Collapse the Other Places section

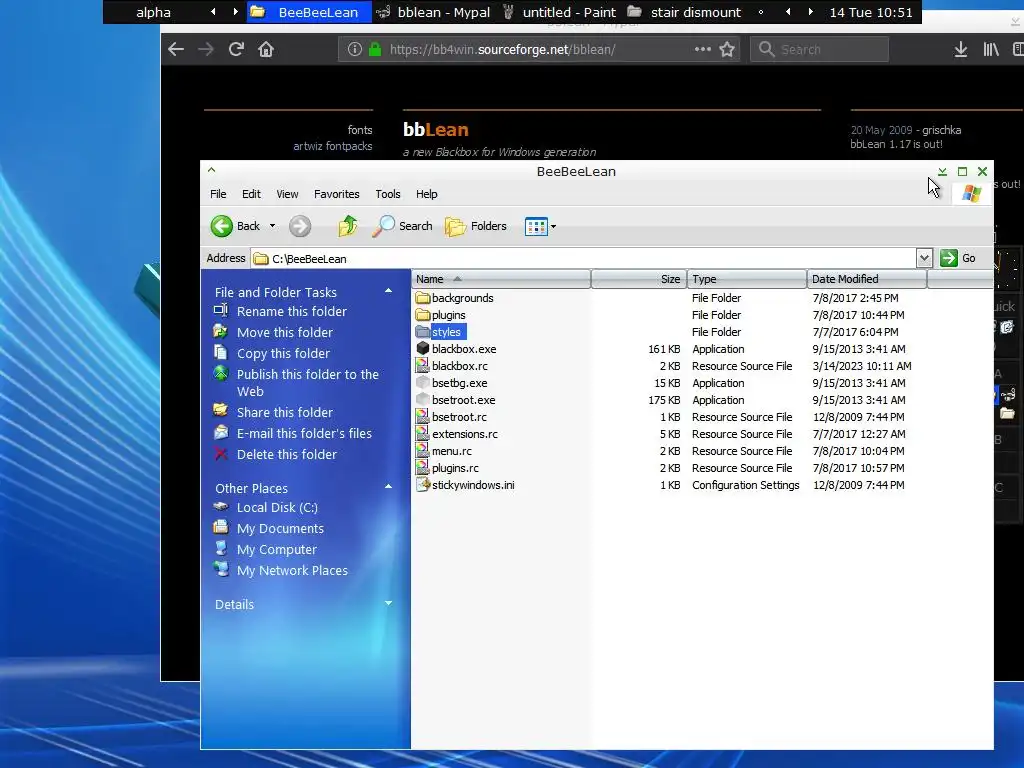389,487
